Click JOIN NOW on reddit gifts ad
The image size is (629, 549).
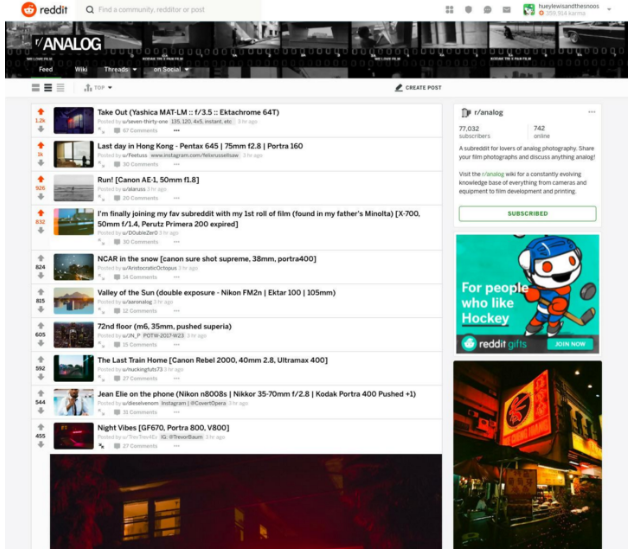click(x=570, y=344)
